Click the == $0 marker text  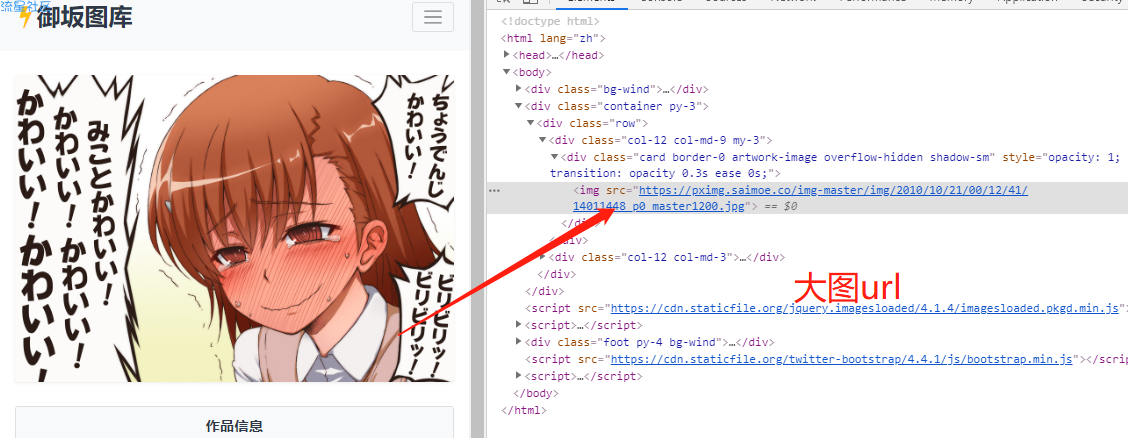coord(781,206)
